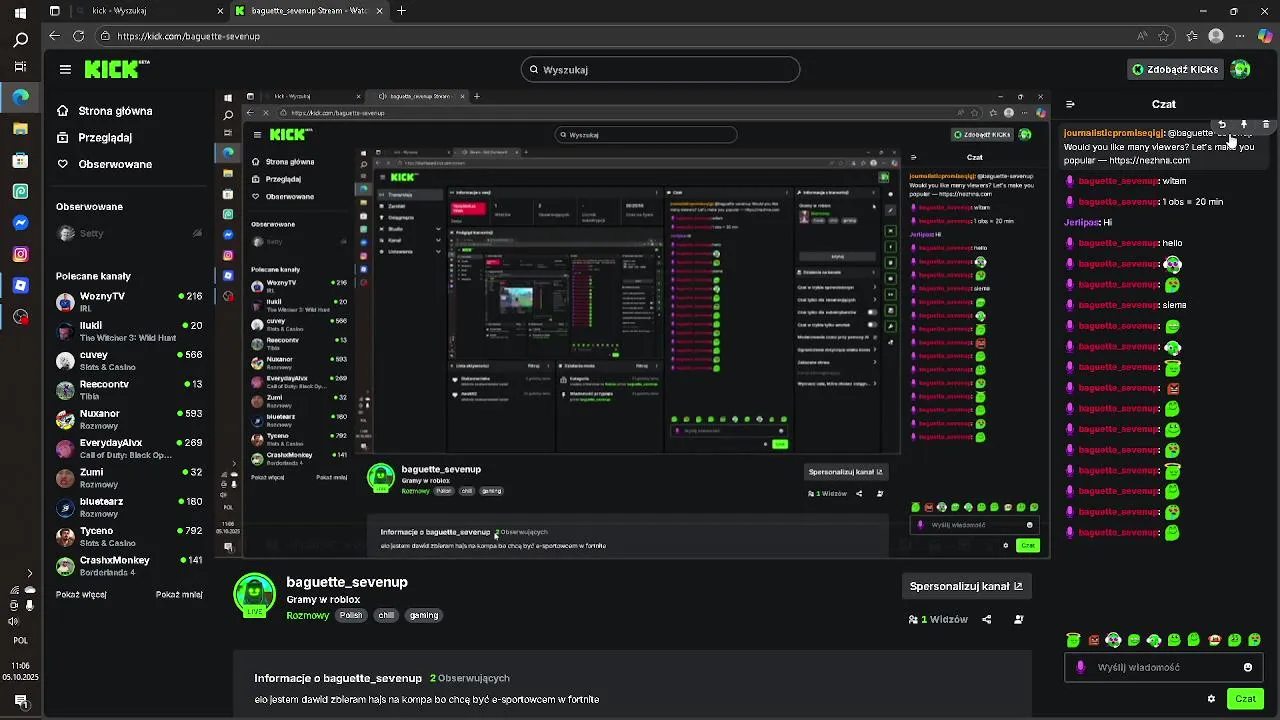Click the baguette_sevenup channel avatar
This screenshot has width=1280, height=720.
tap(254, 594)
